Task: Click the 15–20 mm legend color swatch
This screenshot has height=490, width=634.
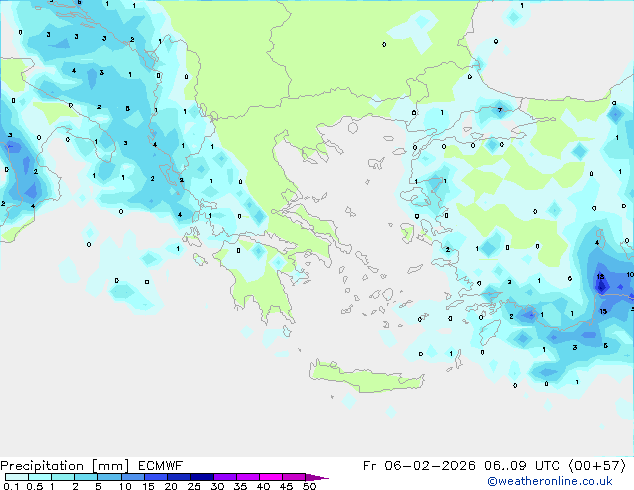Action: pyautogui.click(x=155, y=477)
